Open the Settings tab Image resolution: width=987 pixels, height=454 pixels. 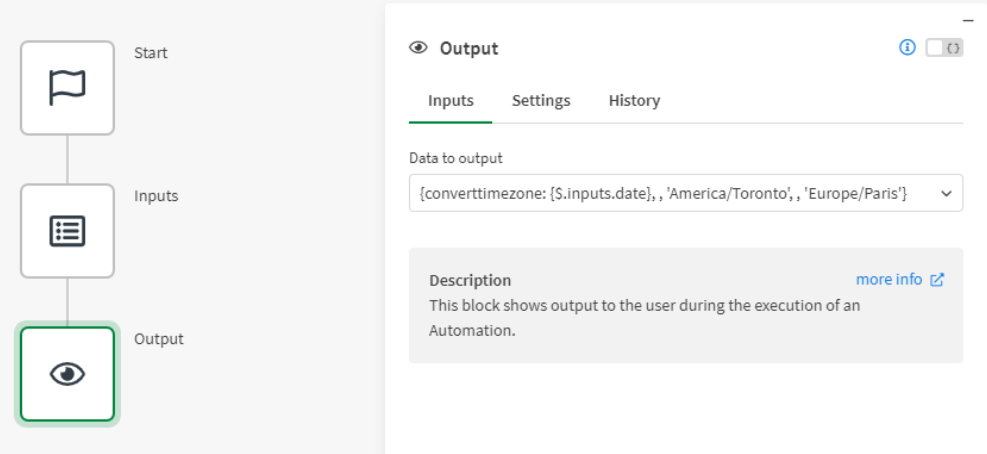pyautogui.click(x=541, y=100)
